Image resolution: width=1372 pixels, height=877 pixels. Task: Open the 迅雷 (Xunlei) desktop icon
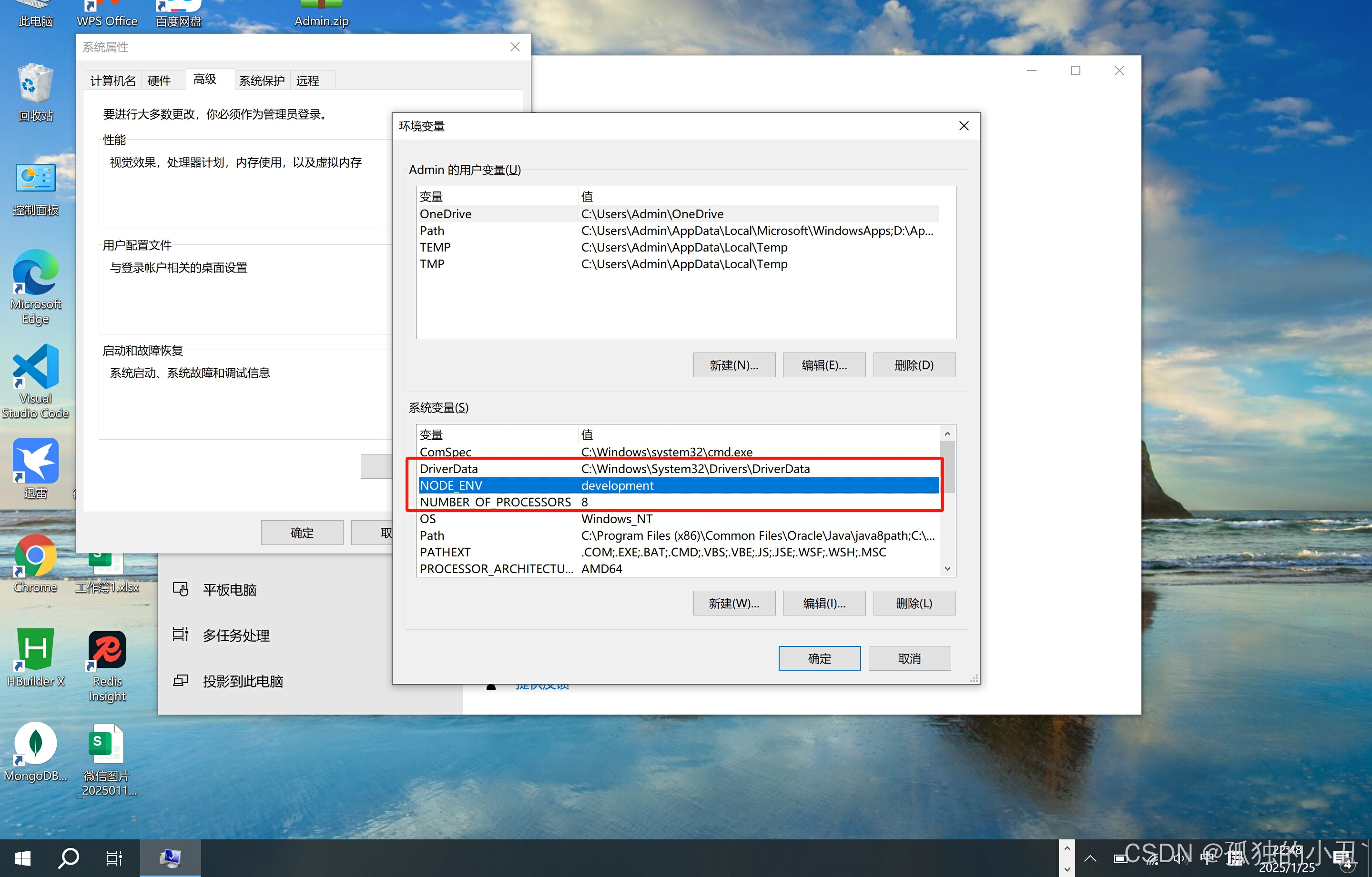point(35,462)
